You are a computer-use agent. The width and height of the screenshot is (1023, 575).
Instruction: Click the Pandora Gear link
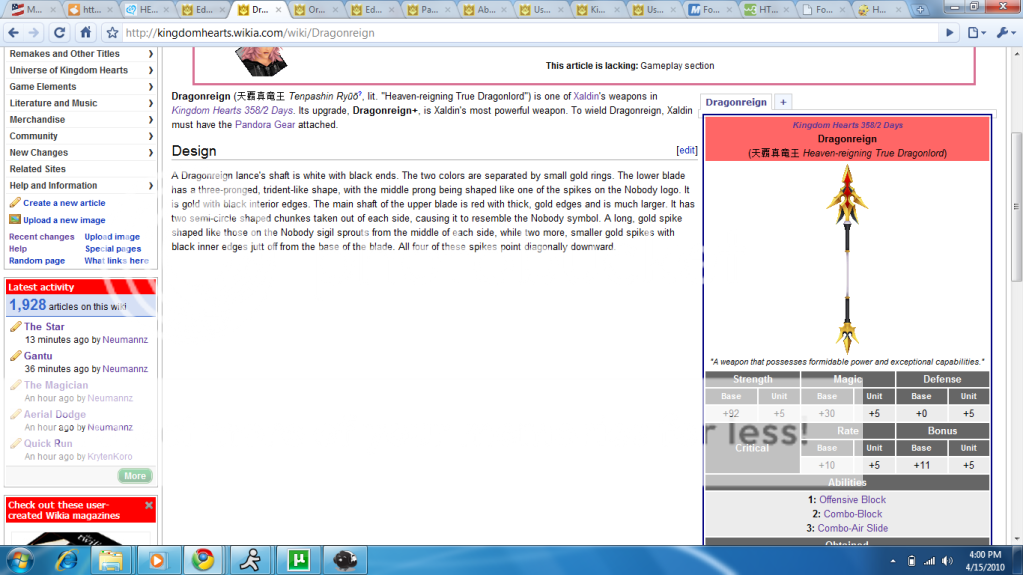(x=266, y=125)
